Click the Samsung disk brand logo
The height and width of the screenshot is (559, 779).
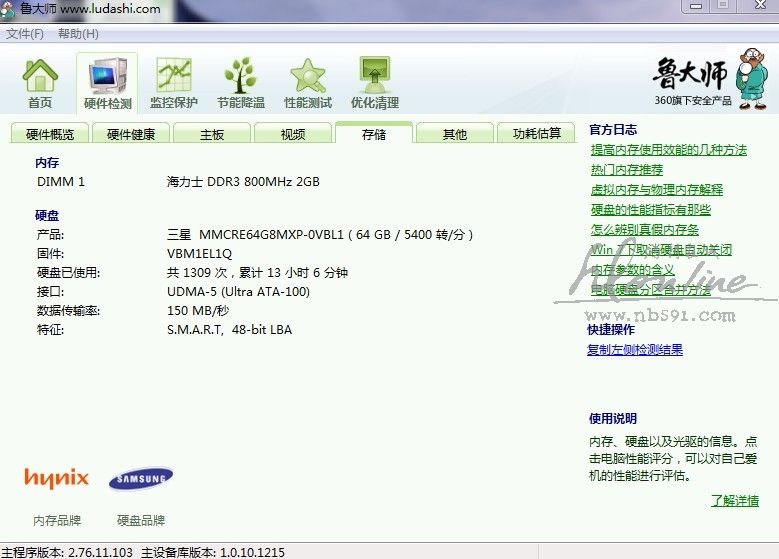[x=141, y=480]
